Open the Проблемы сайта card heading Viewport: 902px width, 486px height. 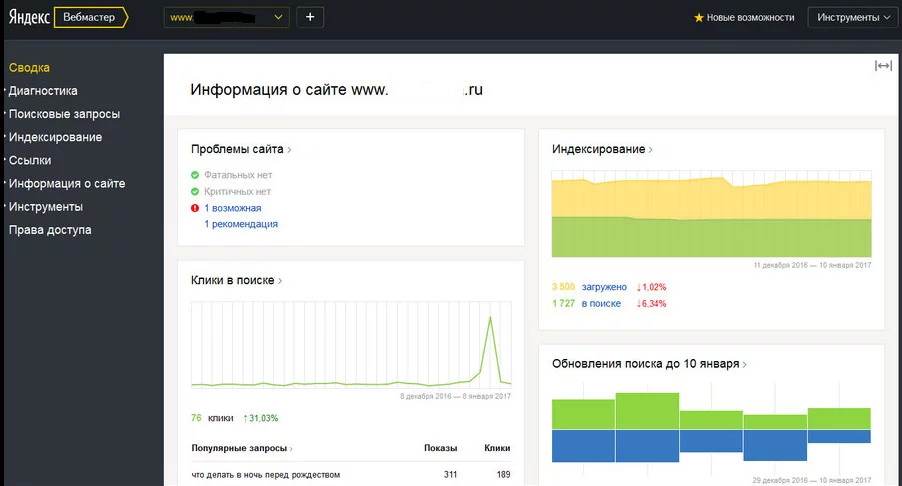pyautogui.click(x=237, y=149)
